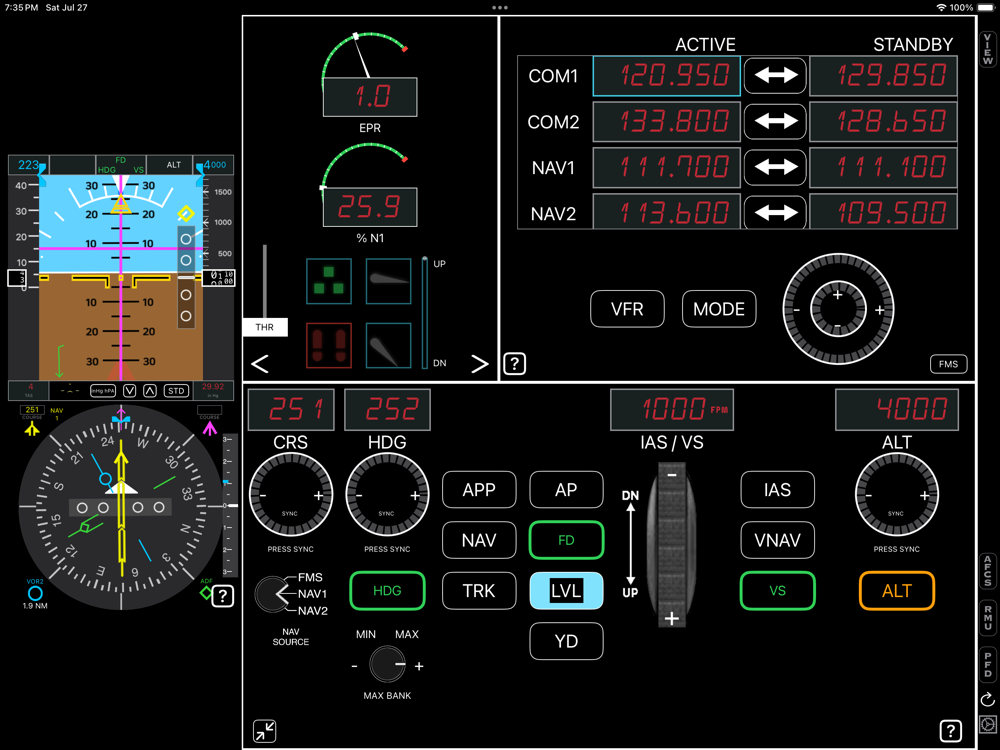Click the vertical speed thumbwheel plus
The image size is (1000, 750).
tap(672, 618)
